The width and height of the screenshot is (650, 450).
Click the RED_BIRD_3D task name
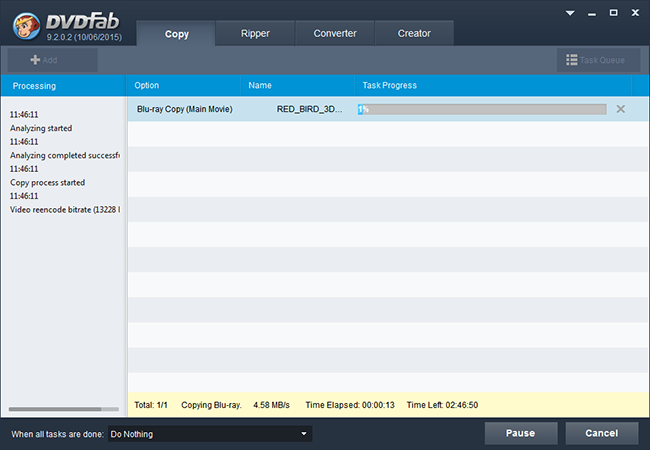click(x=310, y=109)
